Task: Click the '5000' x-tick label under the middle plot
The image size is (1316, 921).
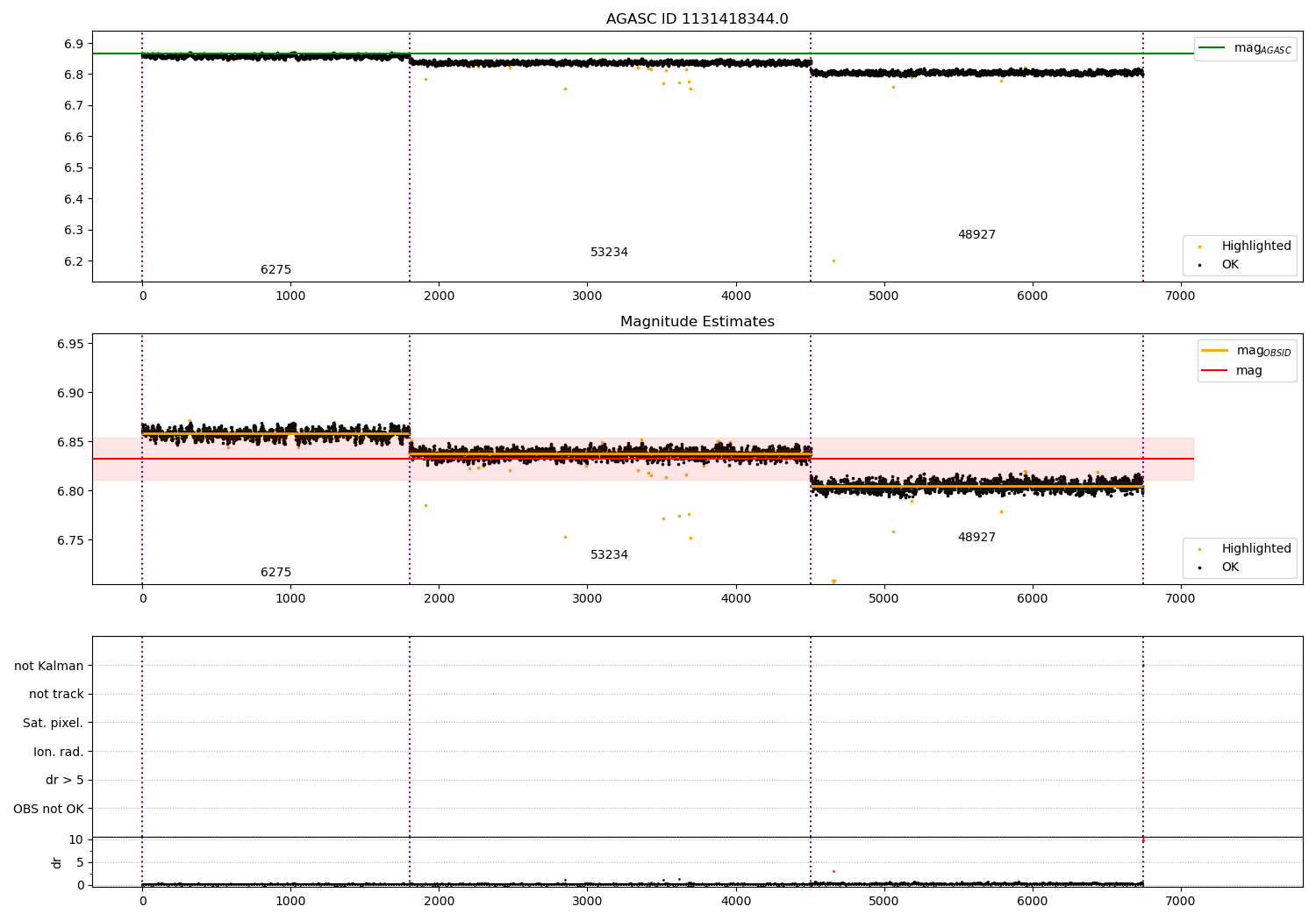Action: [x=883, y=598]
